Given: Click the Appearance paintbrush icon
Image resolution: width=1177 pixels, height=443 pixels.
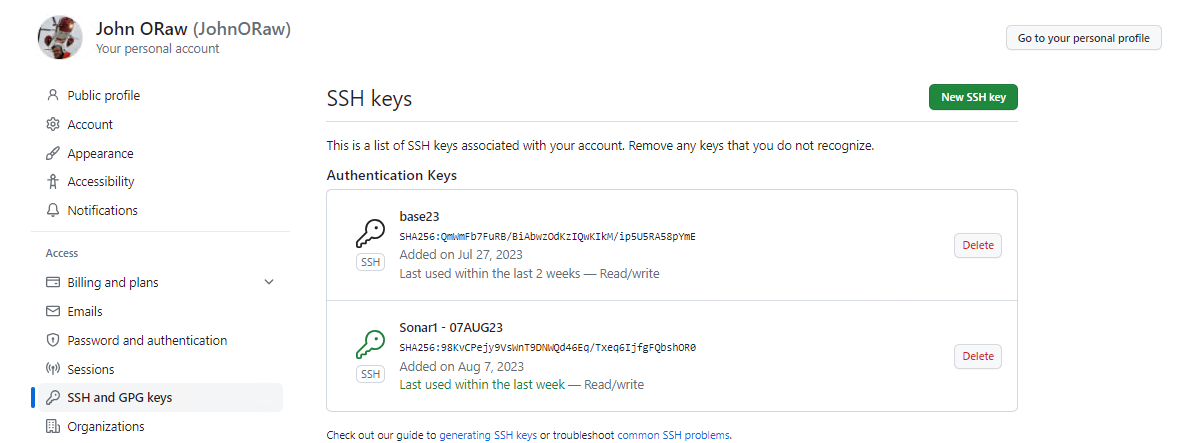Looking at the screenshot, I should pos(53,154).
